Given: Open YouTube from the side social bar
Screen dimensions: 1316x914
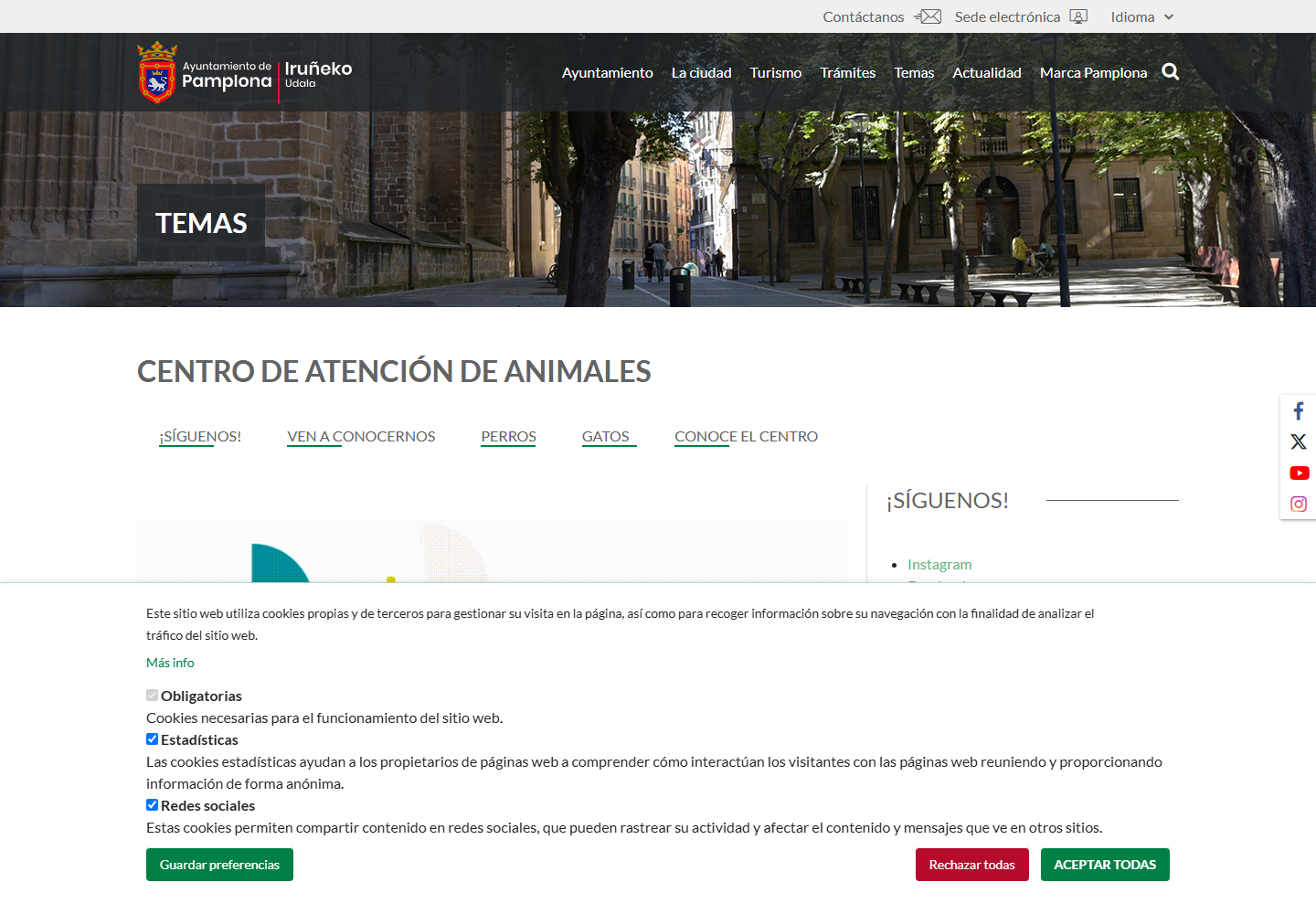Looking at the screenshot, I should (1299, 473).
